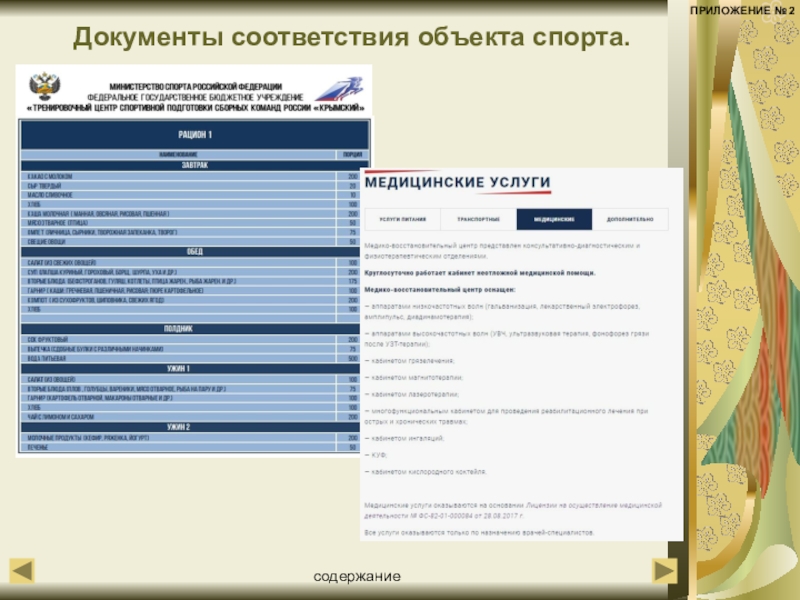800x600 pixels.
Task: Click the next slide arrow button
Action: click(664, 570)
